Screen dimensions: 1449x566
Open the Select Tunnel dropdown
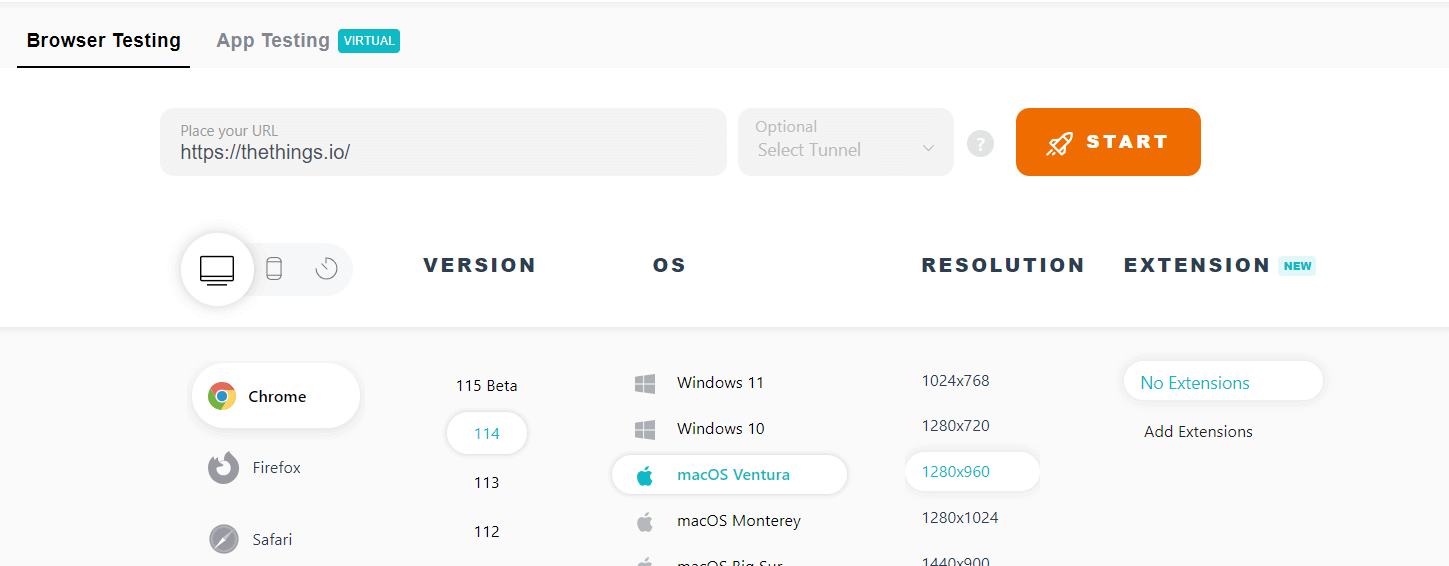845,142
